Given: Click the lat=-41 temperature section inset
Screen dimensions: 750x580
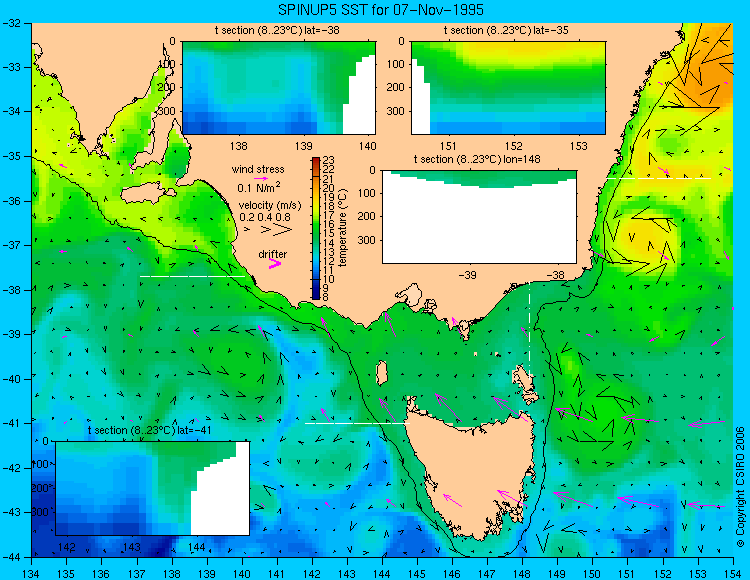Looking at the screenshot, I should pos(153,488).
